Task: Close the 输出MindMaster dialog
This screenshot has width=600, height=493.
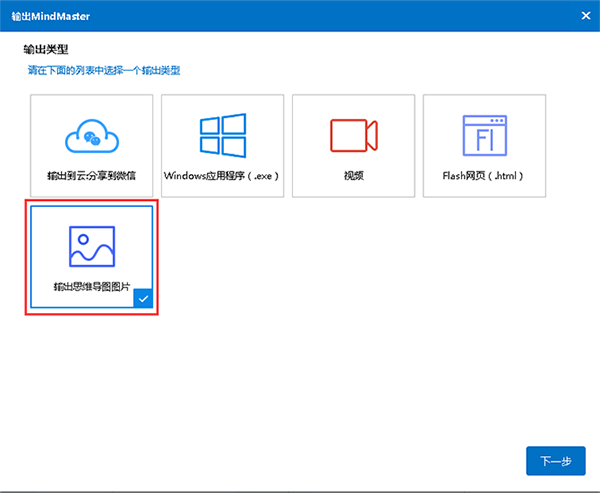Action: pyautogui.click(x=584, y=14)
